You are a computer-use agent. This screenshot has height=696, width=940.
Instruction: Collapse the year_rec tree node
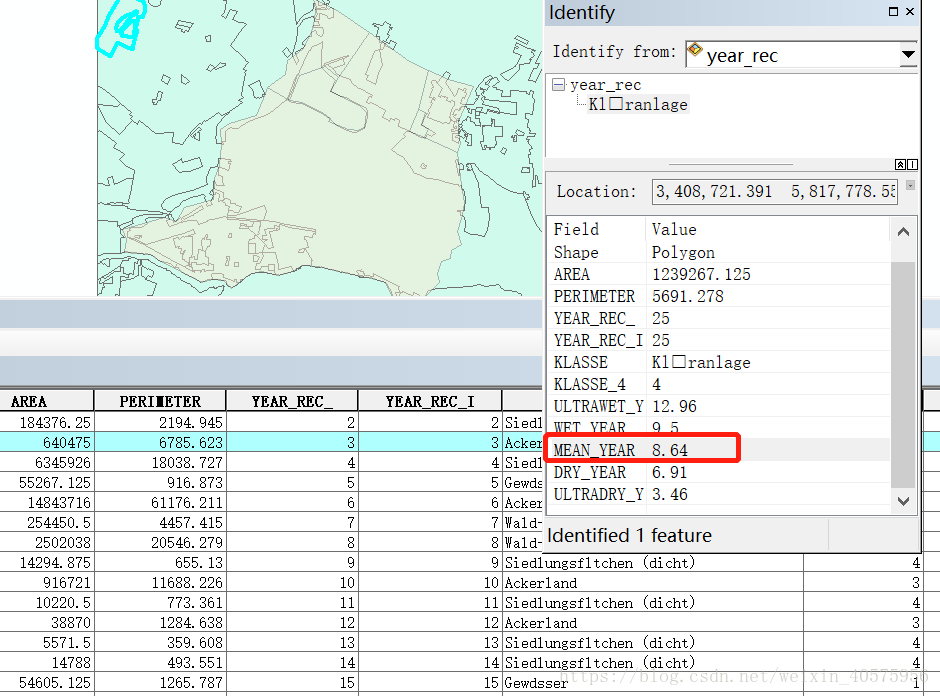pyautogui.click(x=559, y=85)
